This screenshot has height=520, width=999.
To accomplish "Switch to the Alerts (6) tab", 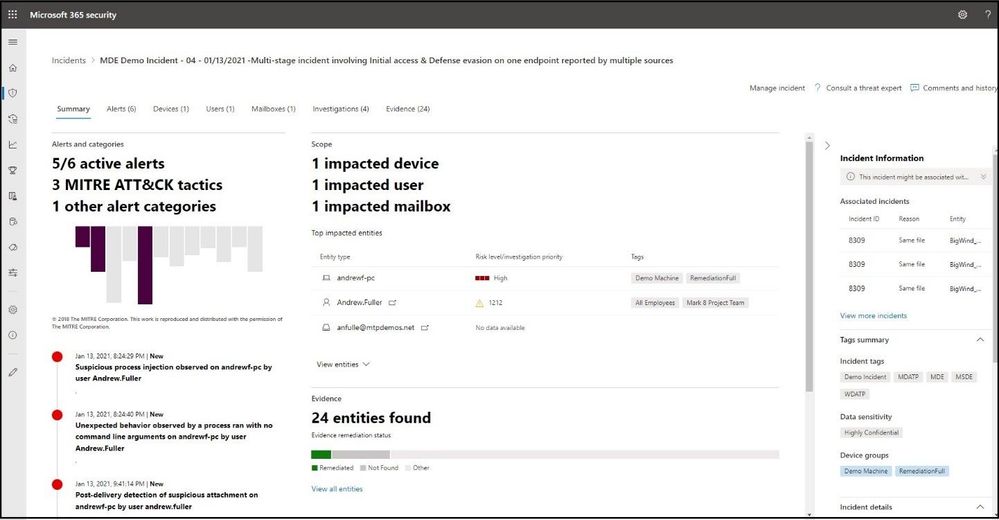I will tap(121, 109).
